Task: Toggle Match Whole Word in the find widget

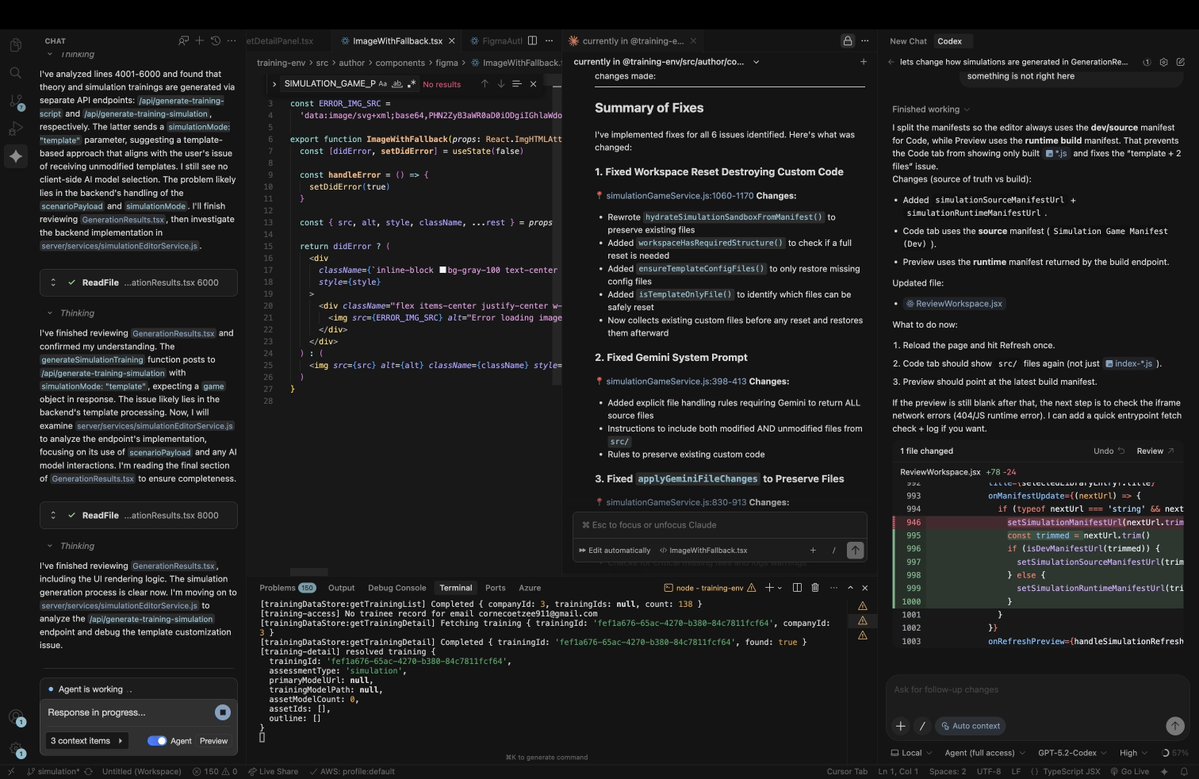Action: click(x=397, y=83)
